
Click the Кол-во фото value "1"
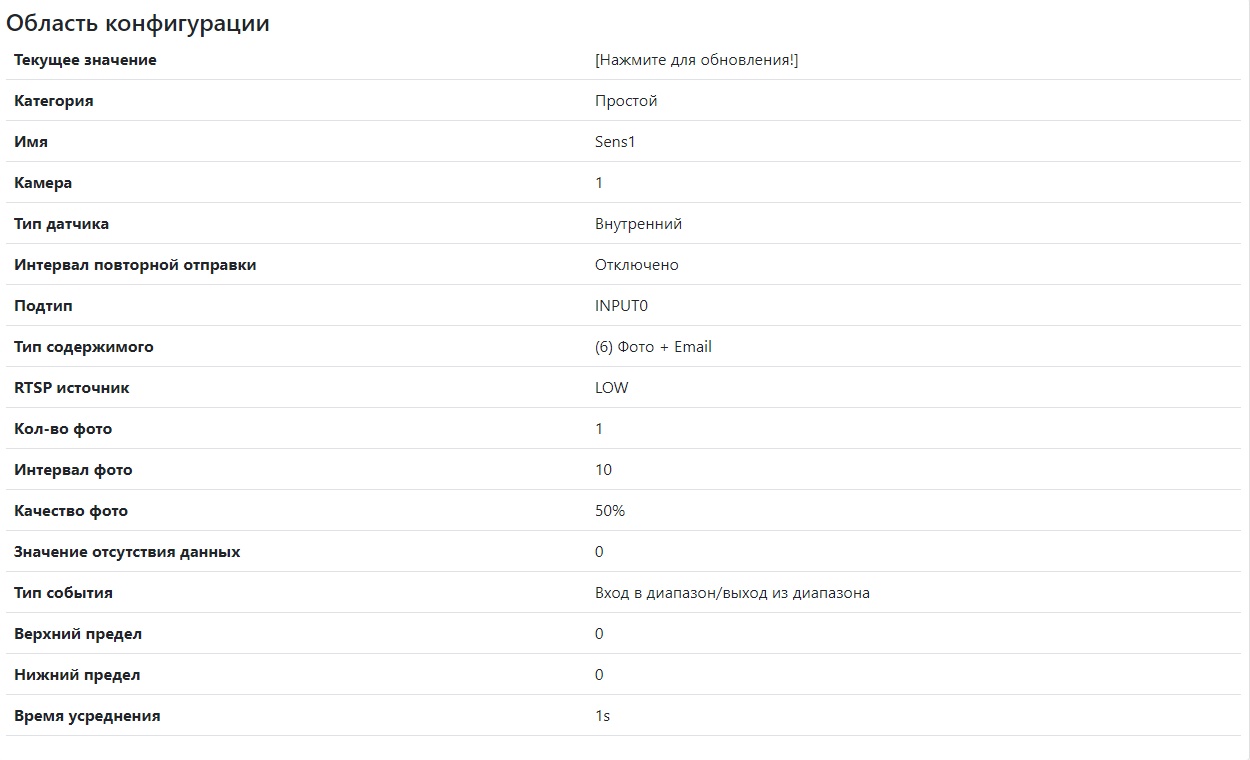point(599,429)
